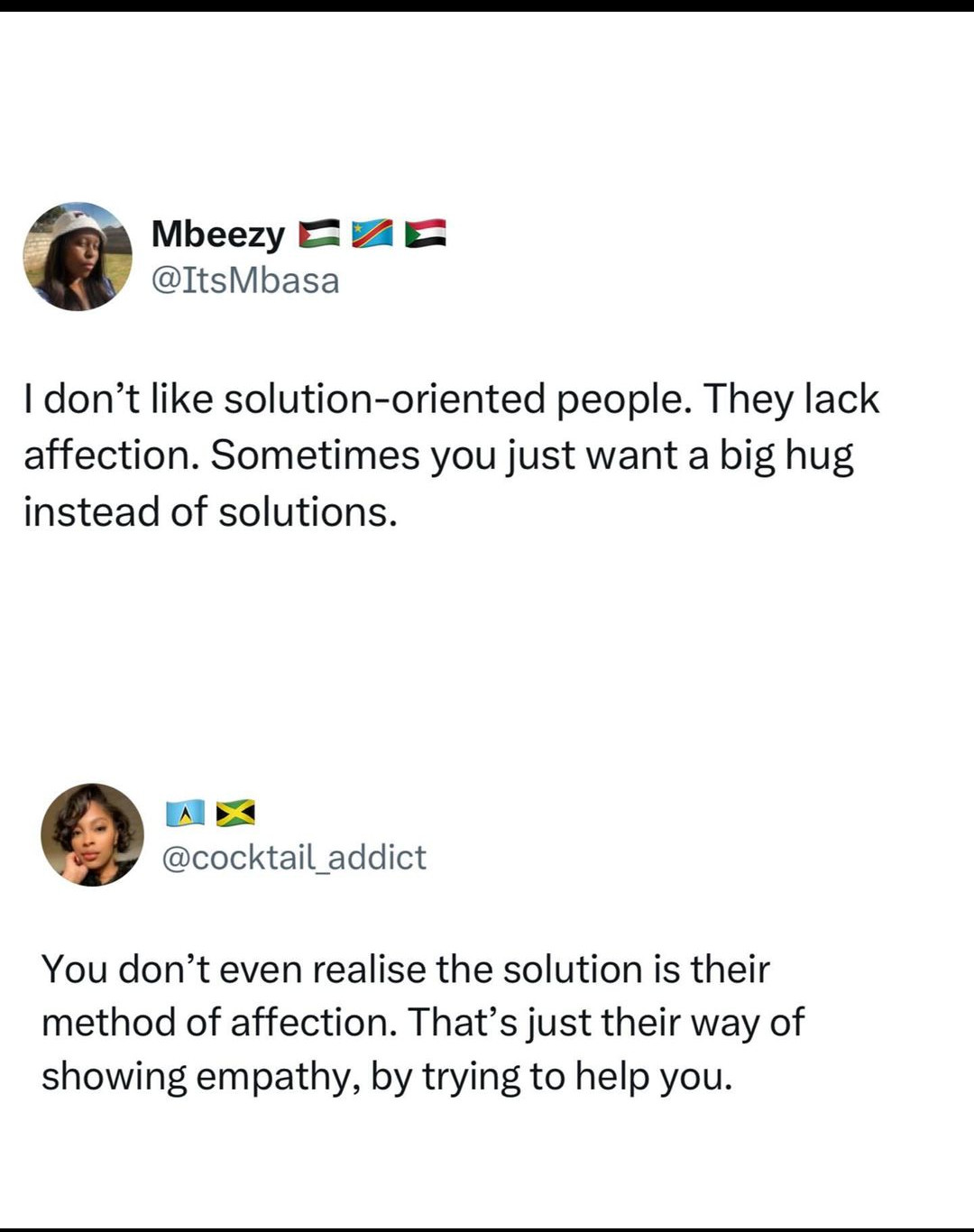
Task: Click "That's just their way of" text
Action: (606, 1023)
